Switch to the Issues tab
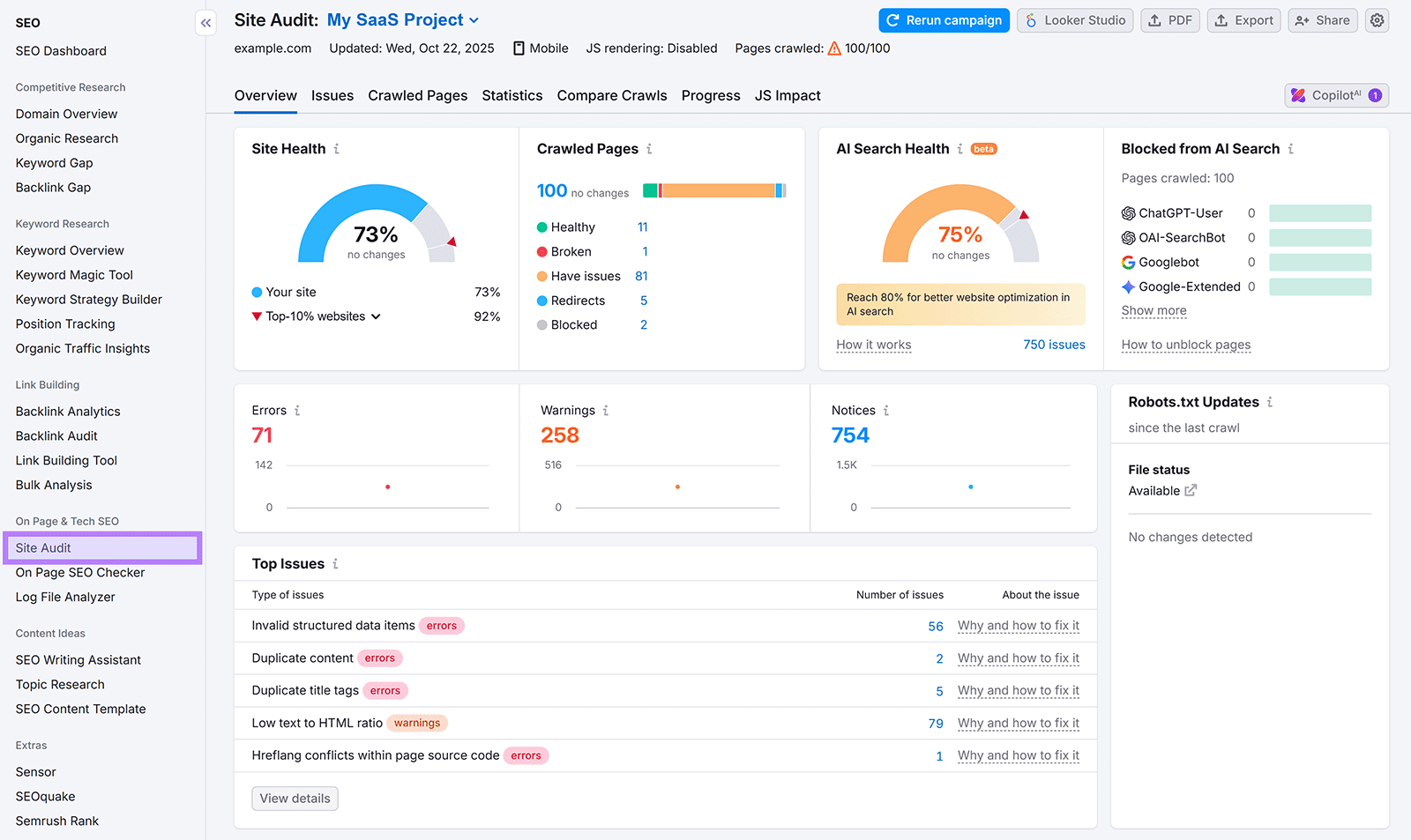 (x=332, y=95)
